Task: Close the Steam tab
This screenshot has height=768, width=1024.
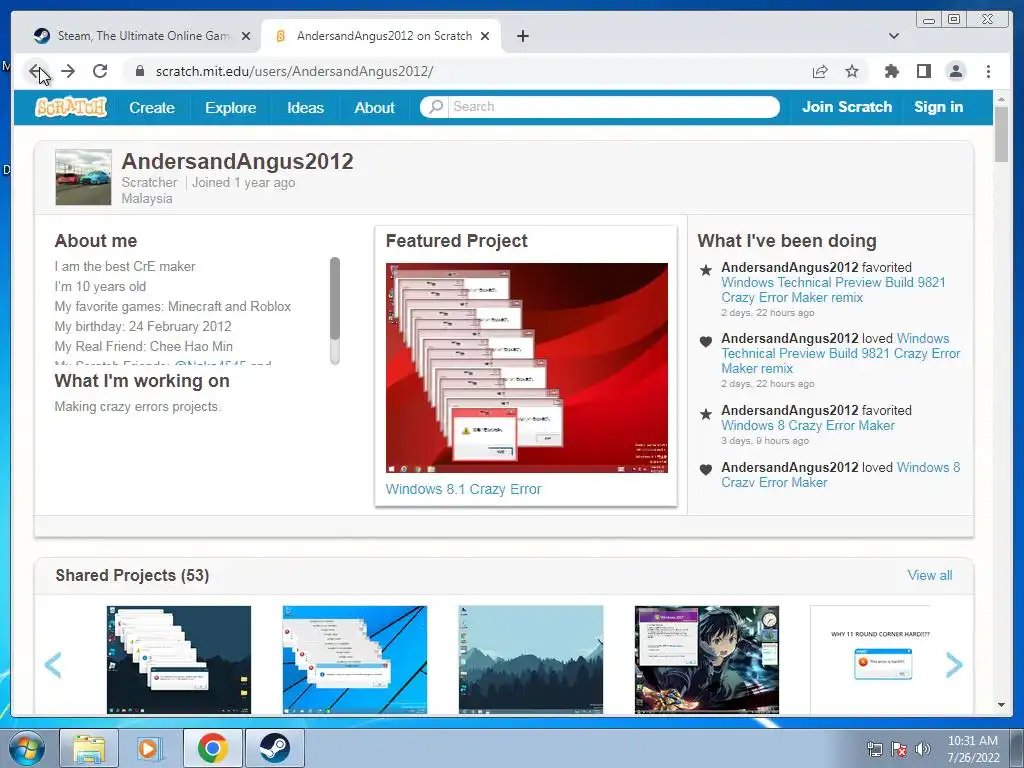Action: click(246, 36)
